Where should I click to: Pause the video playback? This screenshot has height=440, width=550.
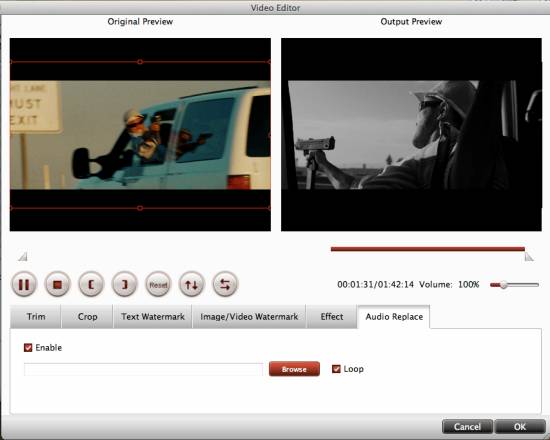coord(24,284)
